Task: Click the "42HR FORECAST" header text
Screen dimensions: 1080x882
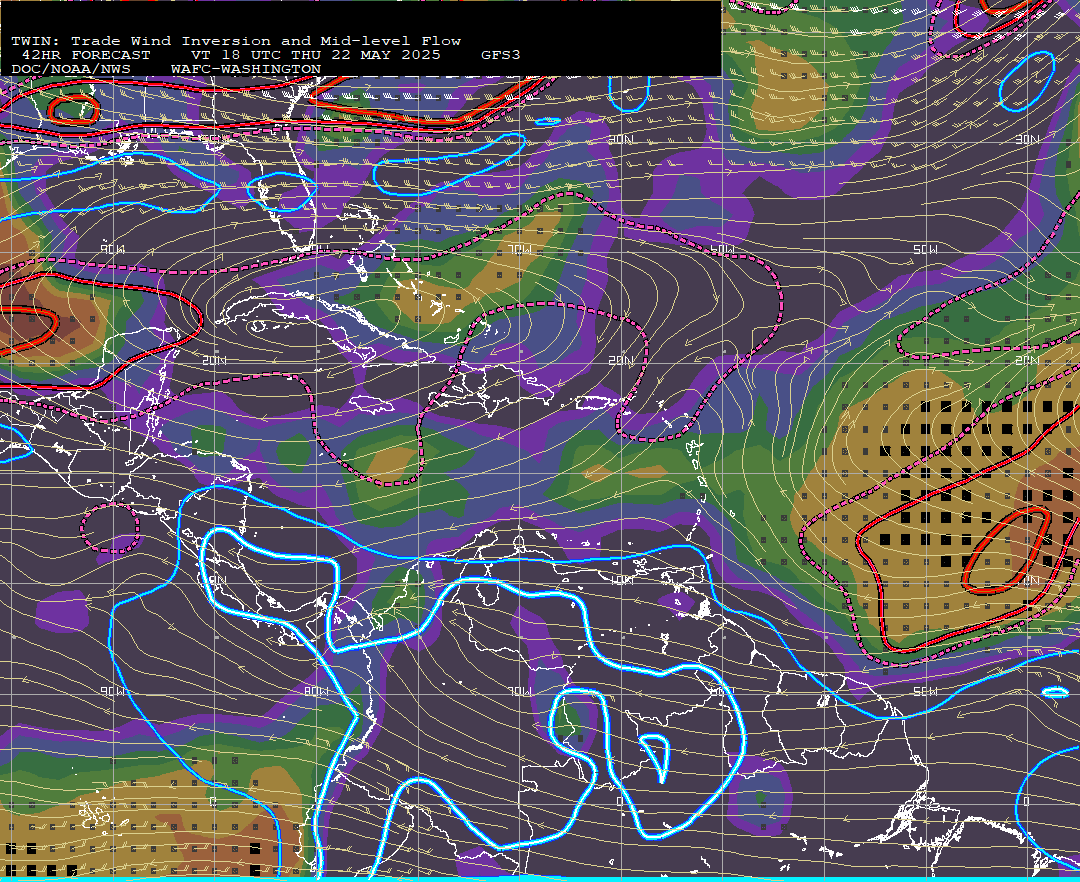Action: [86, 55]
